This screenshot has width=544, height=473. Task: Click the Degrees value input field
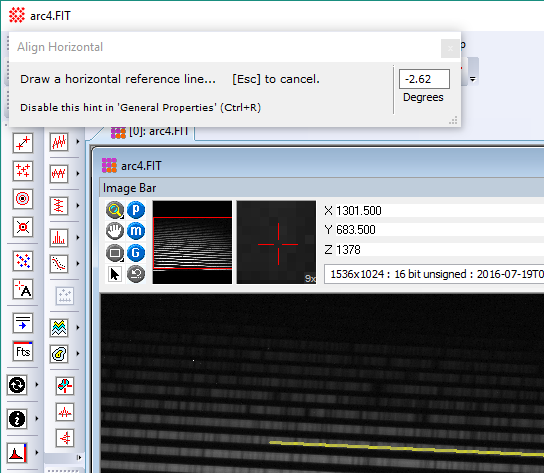coord(424,79)
